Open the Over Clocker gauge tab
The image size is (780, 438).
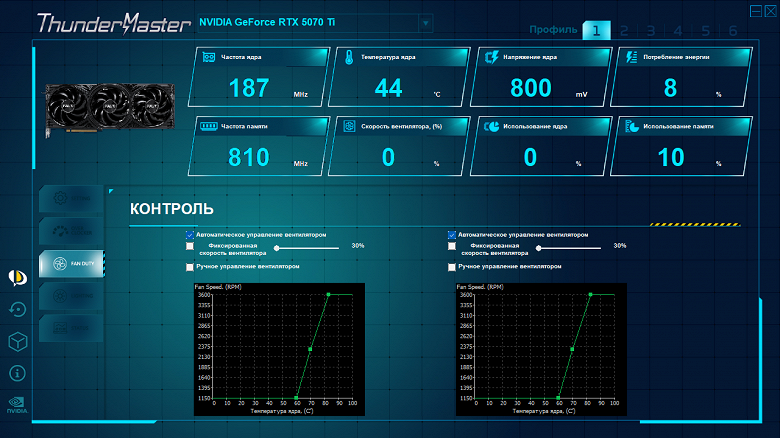pyautogui.click(x=71, y=231)
